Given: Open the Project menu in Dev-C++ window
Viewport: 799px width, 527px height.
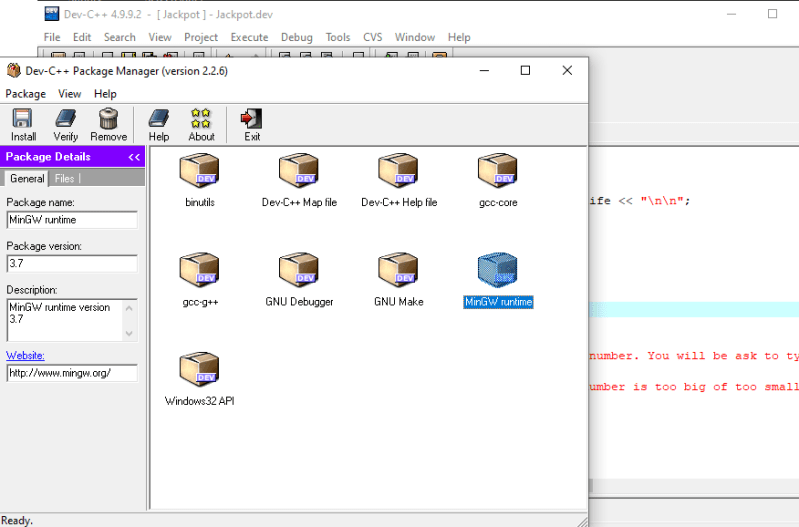Looking at the screenshot, I should tap(201, 37).
